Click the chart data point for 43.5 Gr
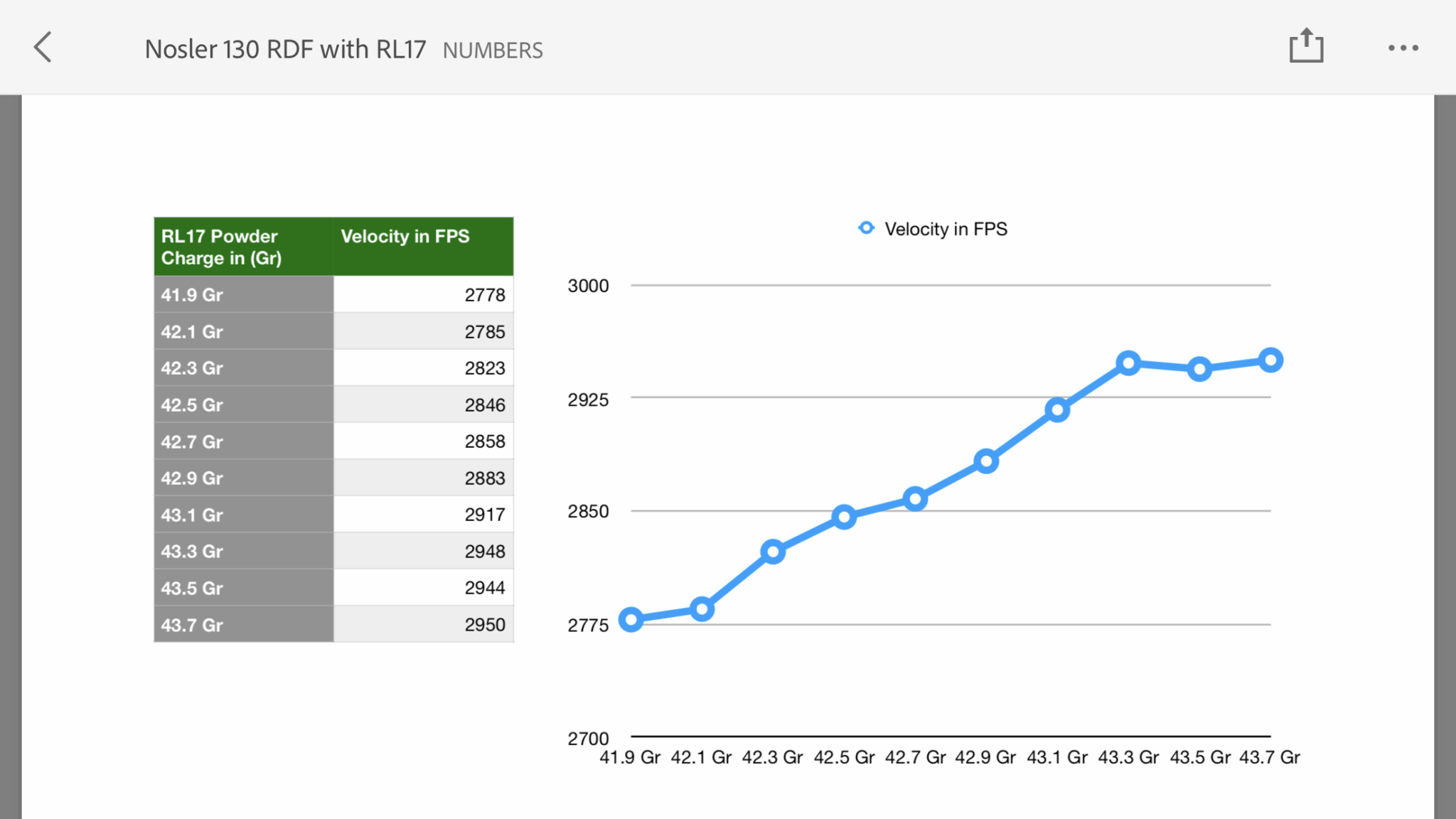1456x819 pixels. 1199,369
